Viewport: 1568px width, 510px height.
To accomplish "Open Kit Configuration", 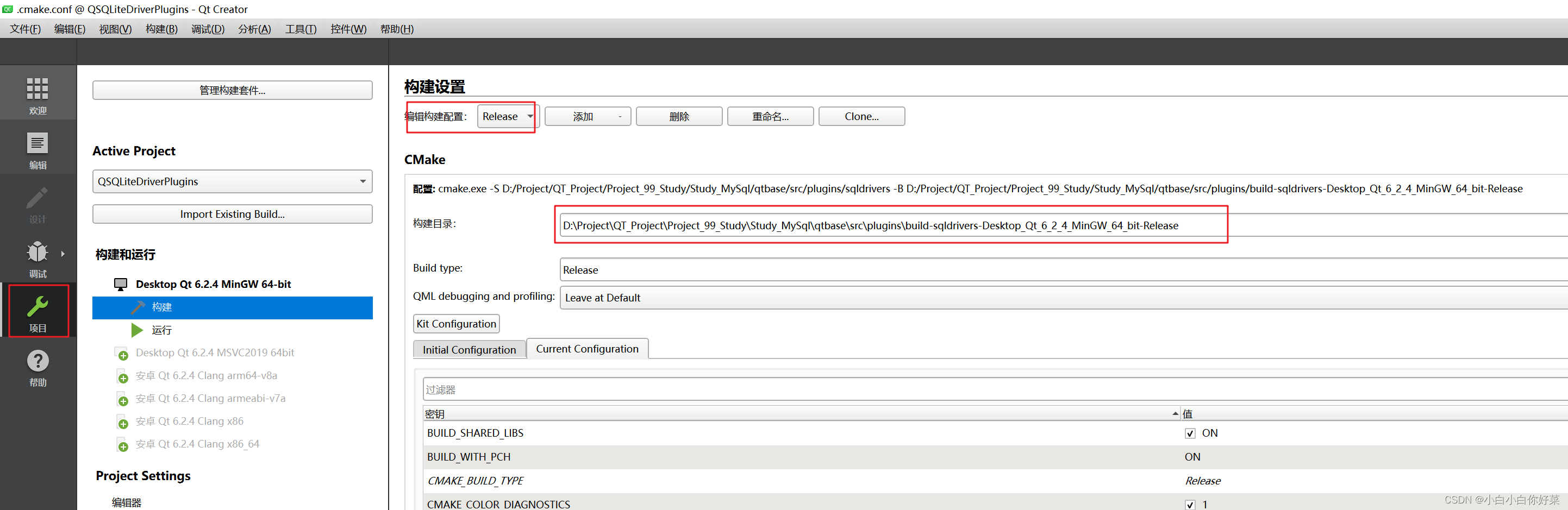I will pos(456,323).
